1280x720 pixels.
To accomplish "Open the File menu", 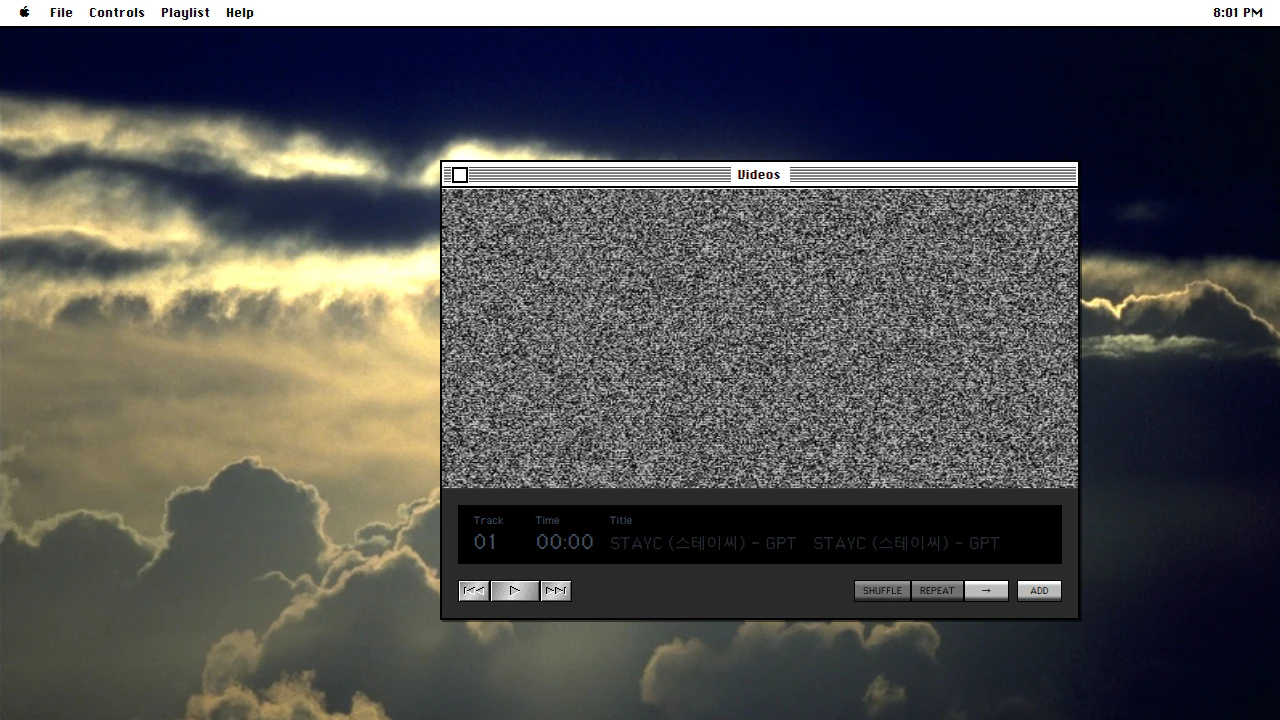I will (x=61, y=12).
